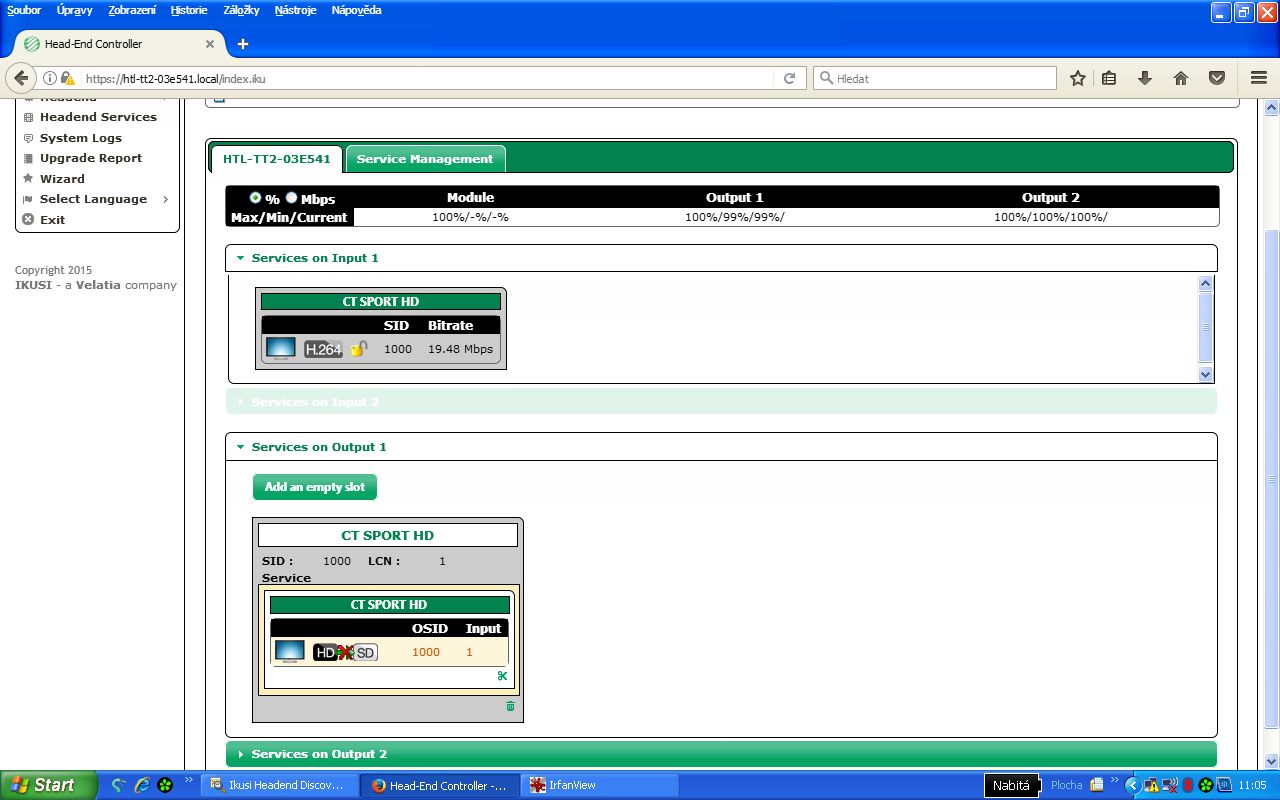Reload the page with the browser refresh icon
Viewport: 1280px width, 800px height.
click(789, 78)
